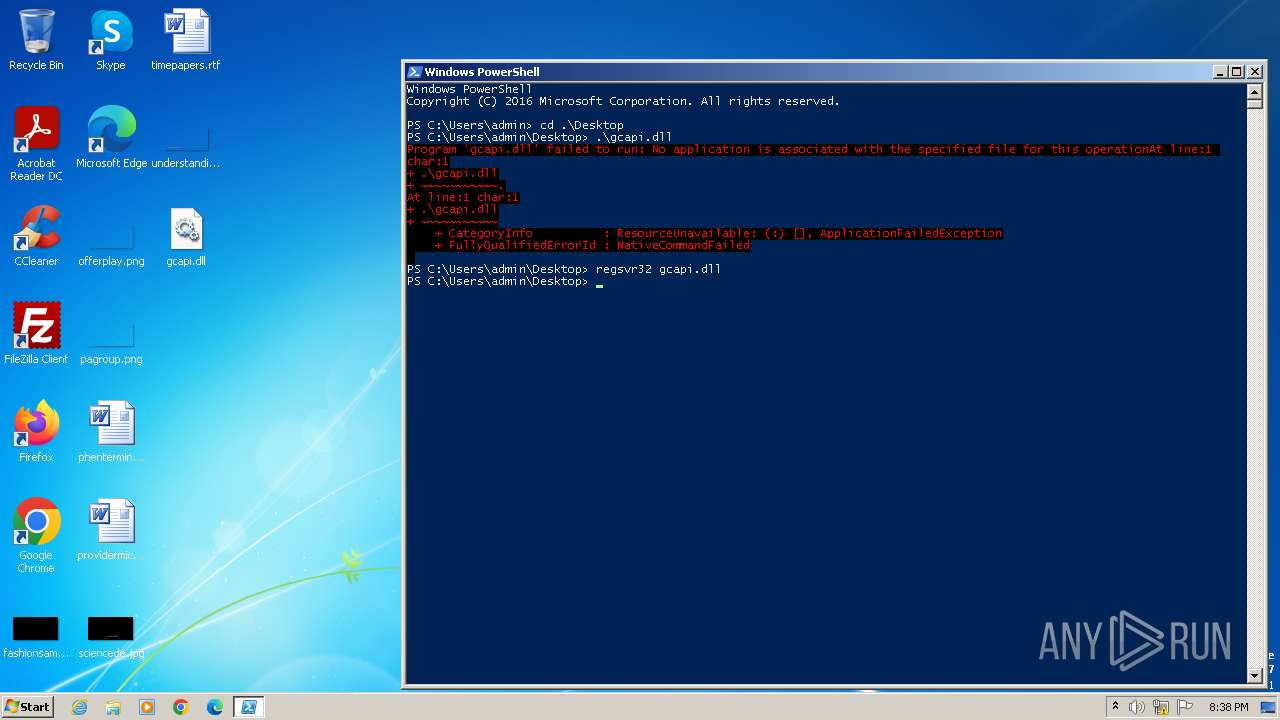Select the pagroup.png desktop file

tap(111, 341)
